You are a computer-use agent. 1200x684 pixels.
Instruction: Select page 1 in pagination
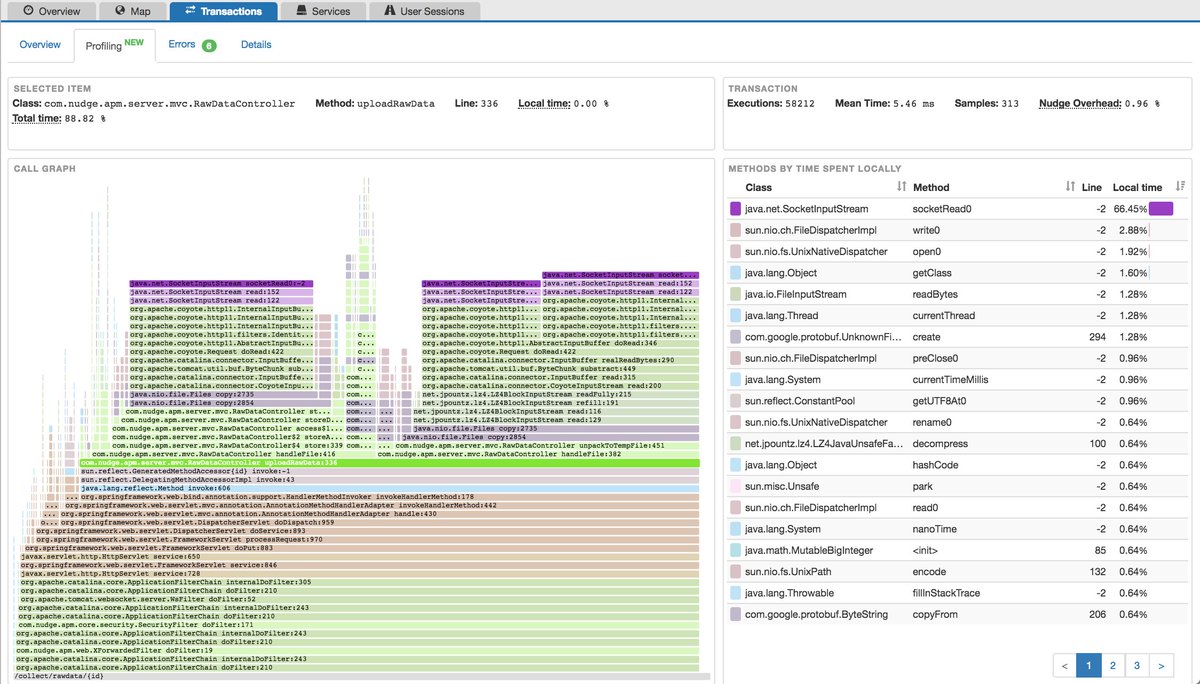pyautogui.click(x=1088, y=664)
